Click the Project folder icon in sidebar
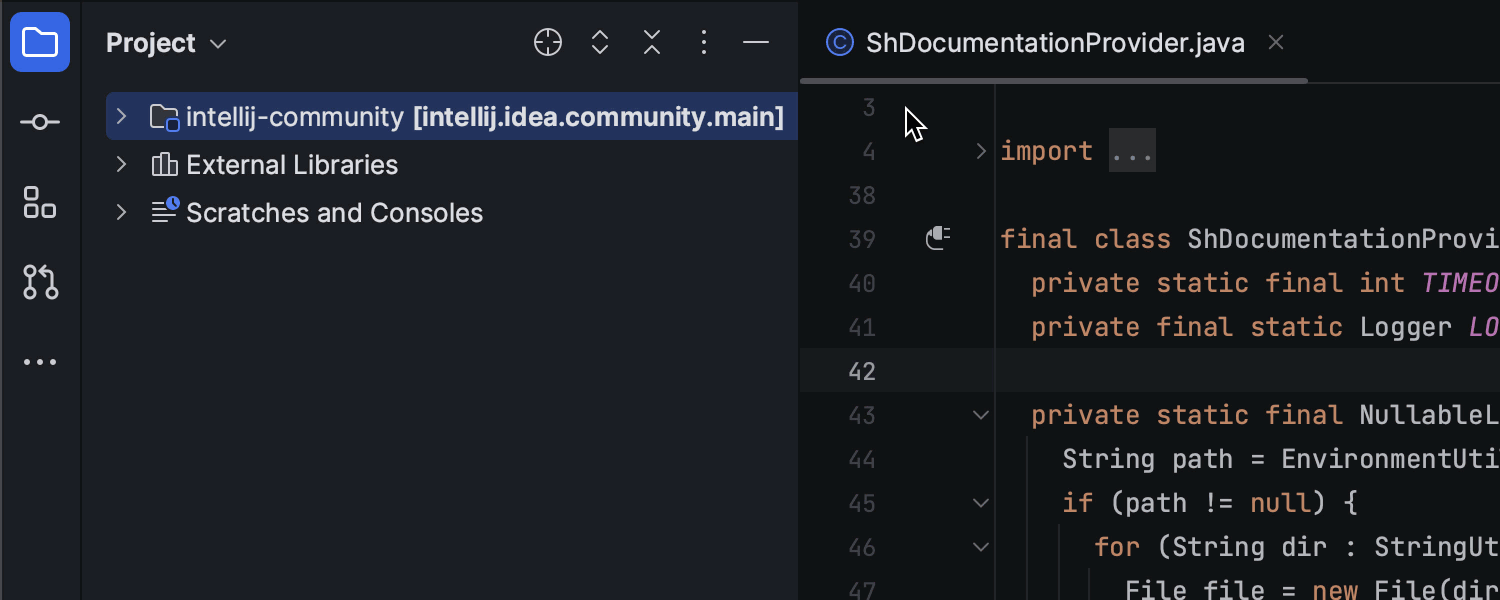 (x=40, y=42)
